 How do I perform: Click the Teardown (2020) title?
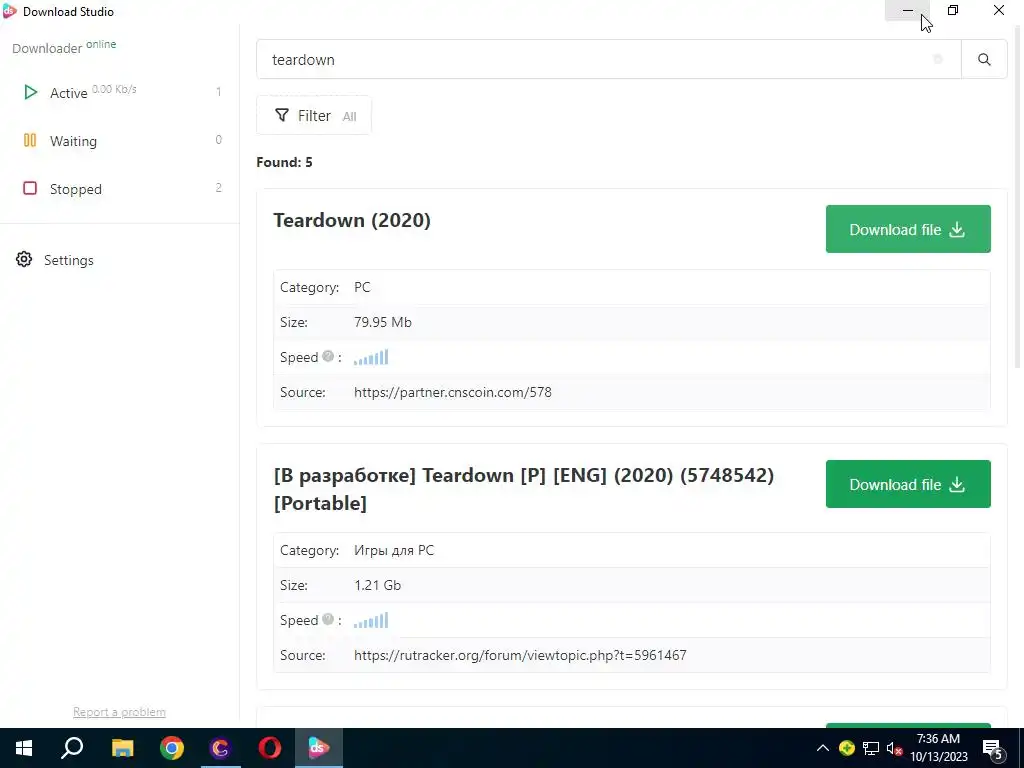(x=352, y=220)
